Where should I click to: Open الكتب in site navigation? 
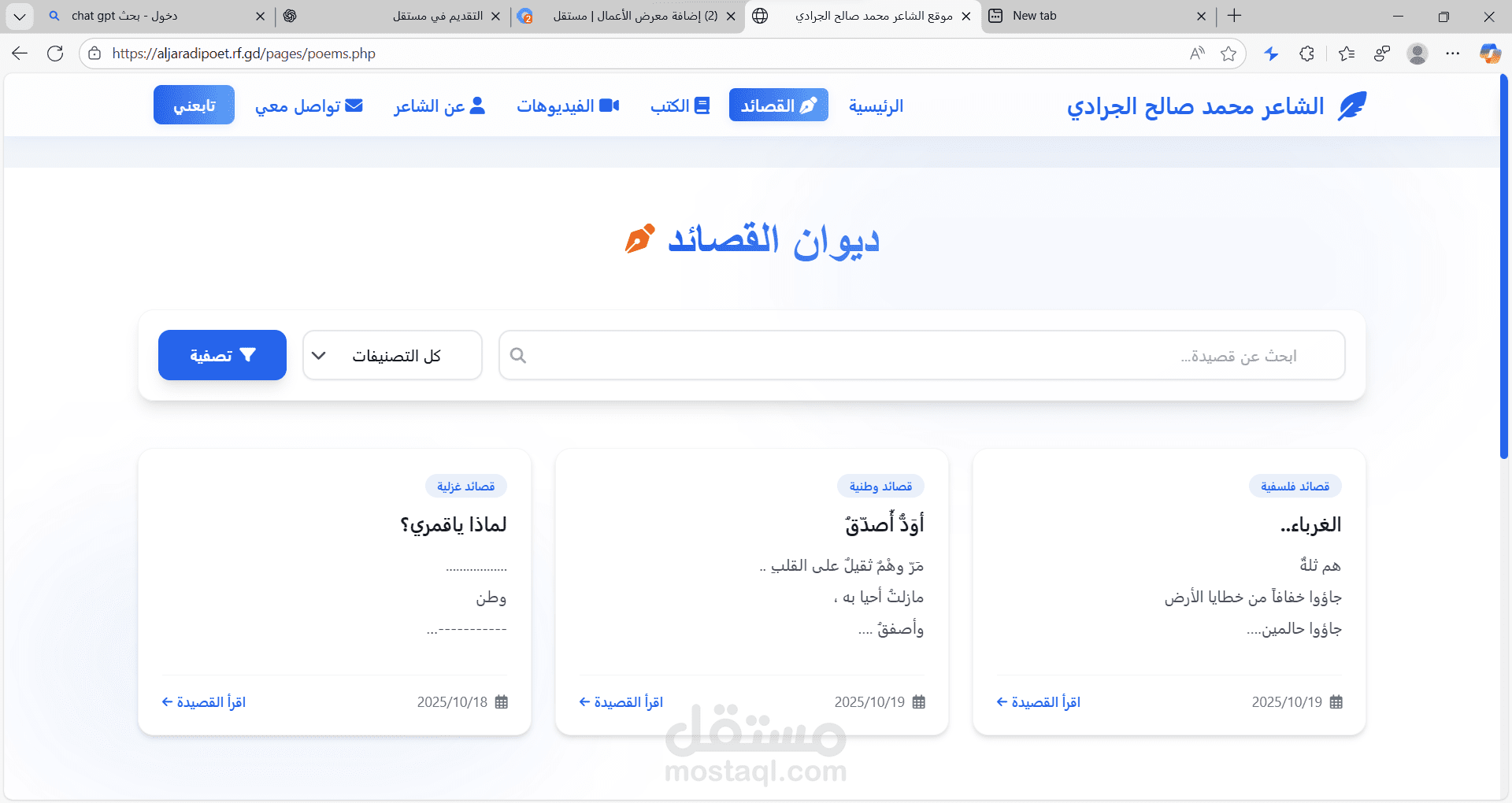point(680,105)
